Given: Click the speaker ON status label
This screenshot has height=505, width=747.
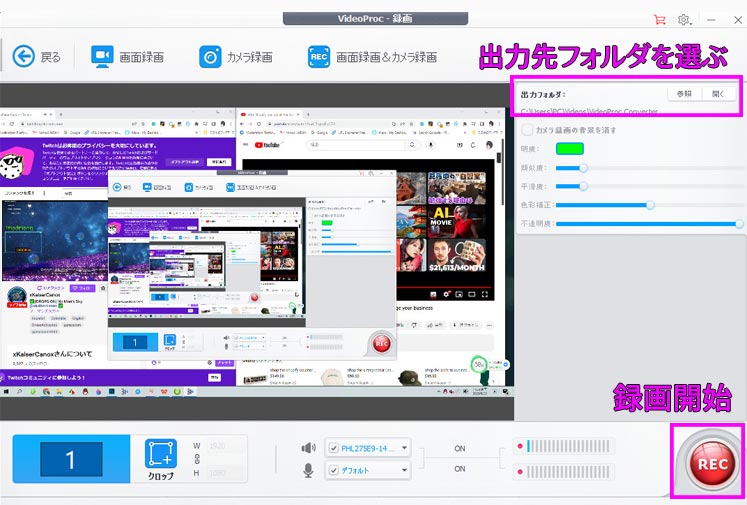Looking at the screenshot, I should (x=460, y=448).
